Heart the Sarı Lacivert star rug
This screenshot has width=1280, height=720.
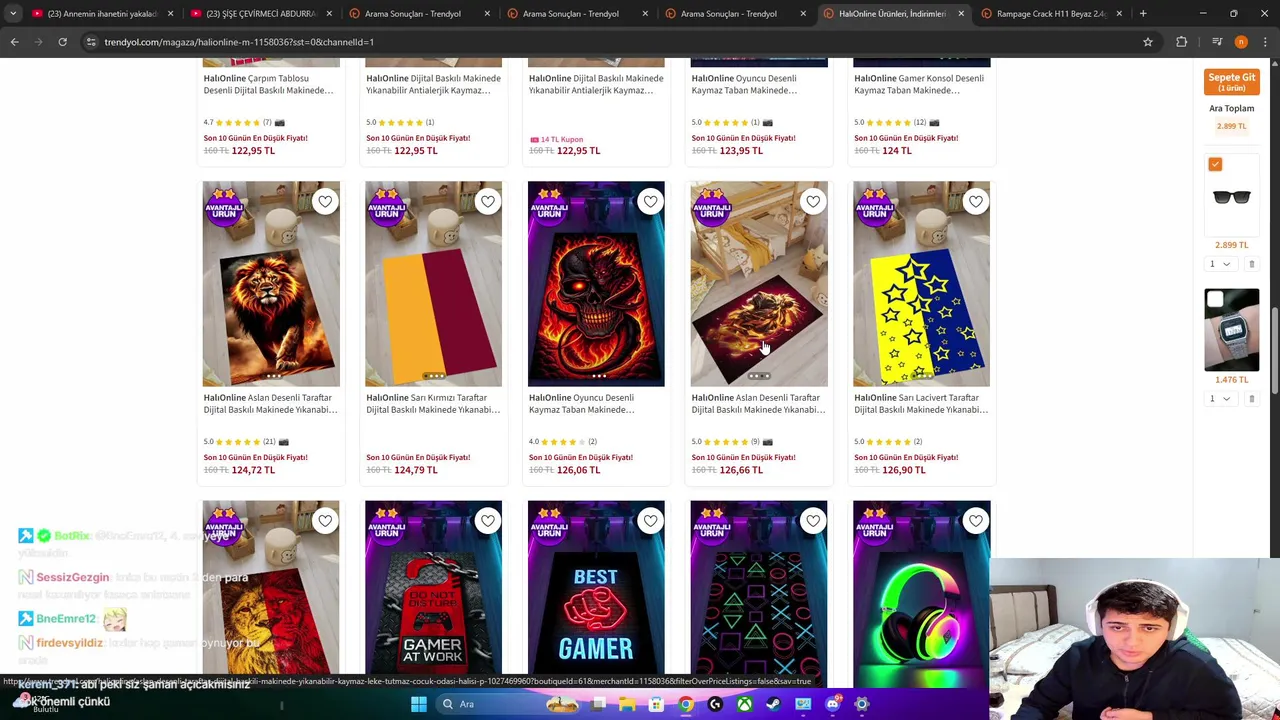pos(975,202)
